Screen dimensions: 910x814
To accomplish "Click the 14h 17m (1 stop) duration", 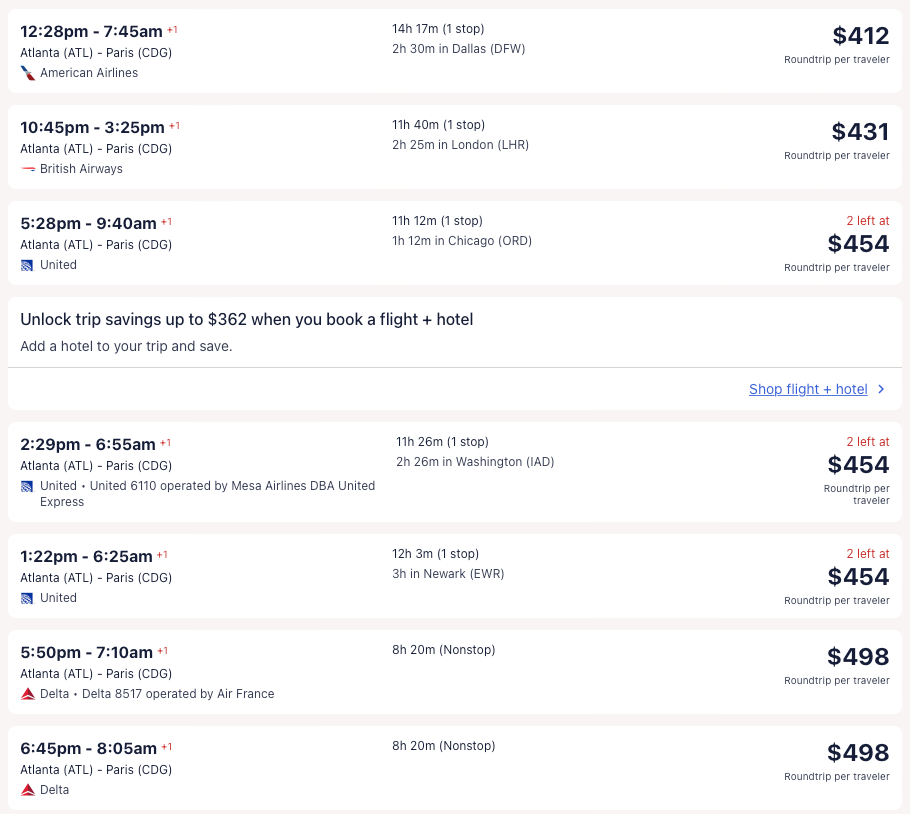I will 438,29.
